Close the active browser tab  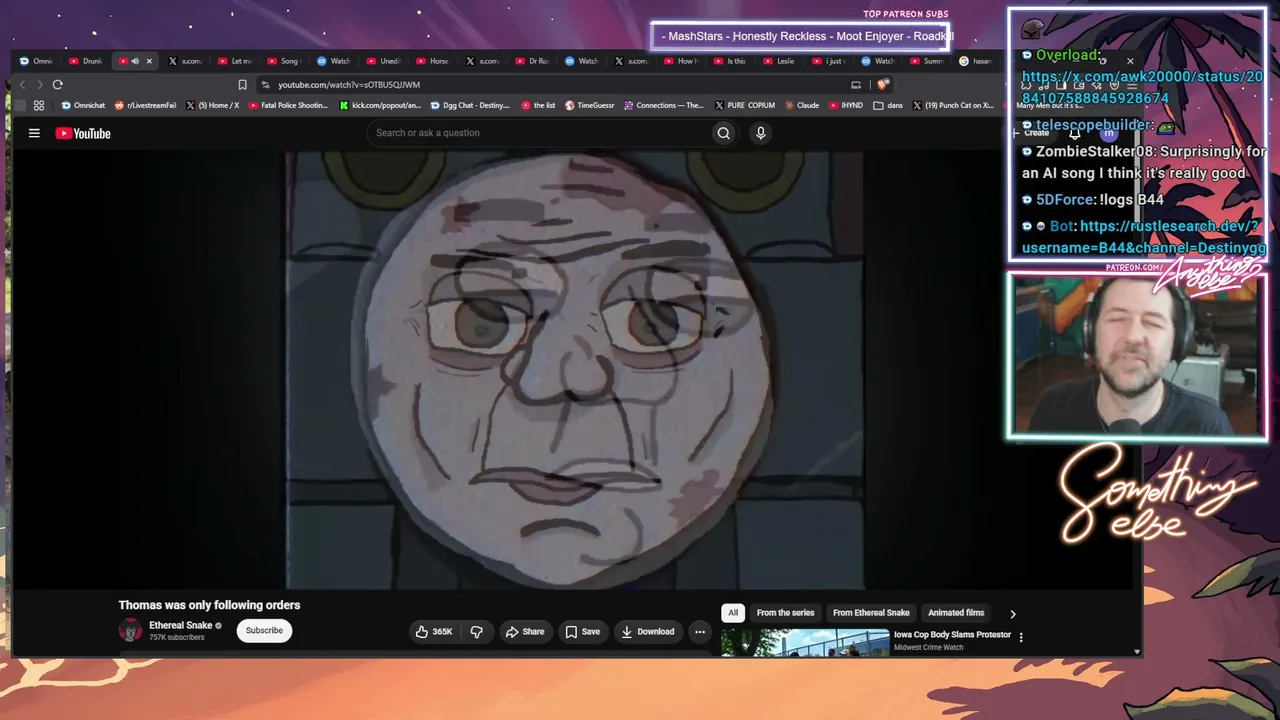click(x=149, y=61)
